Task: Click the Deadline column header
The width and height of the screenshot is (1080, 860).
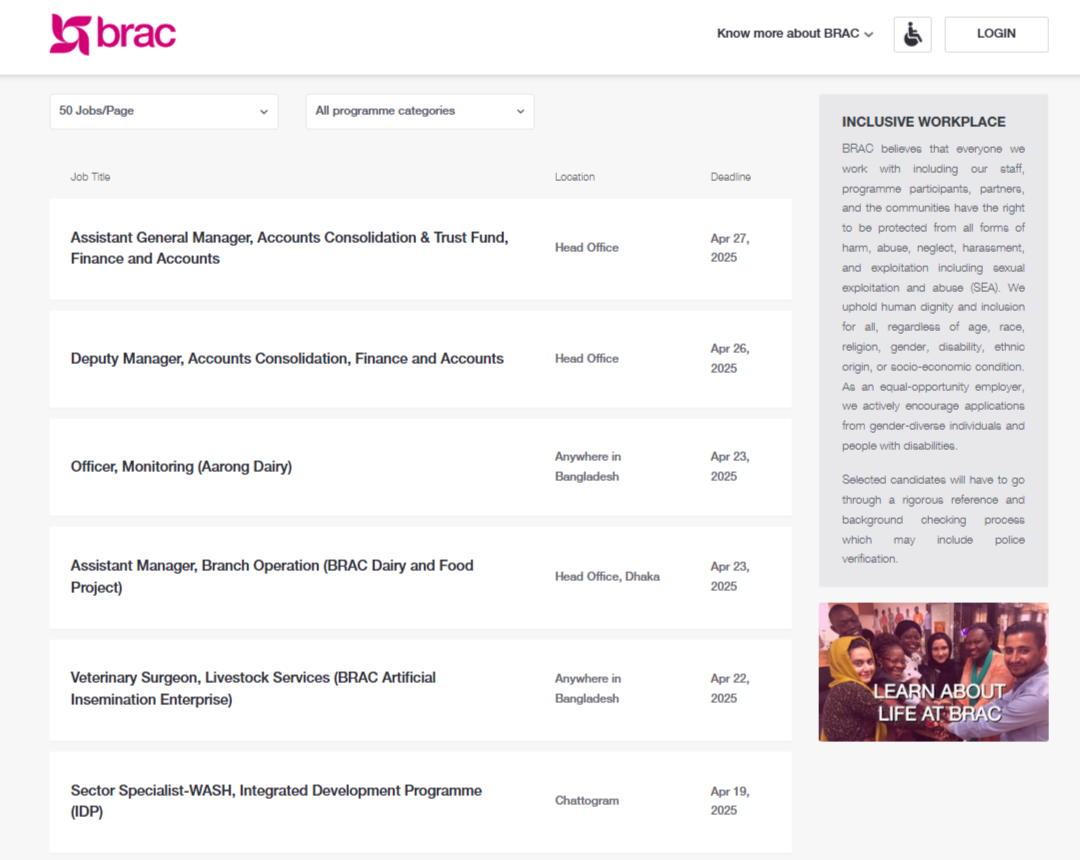Action: coord(730,177)
